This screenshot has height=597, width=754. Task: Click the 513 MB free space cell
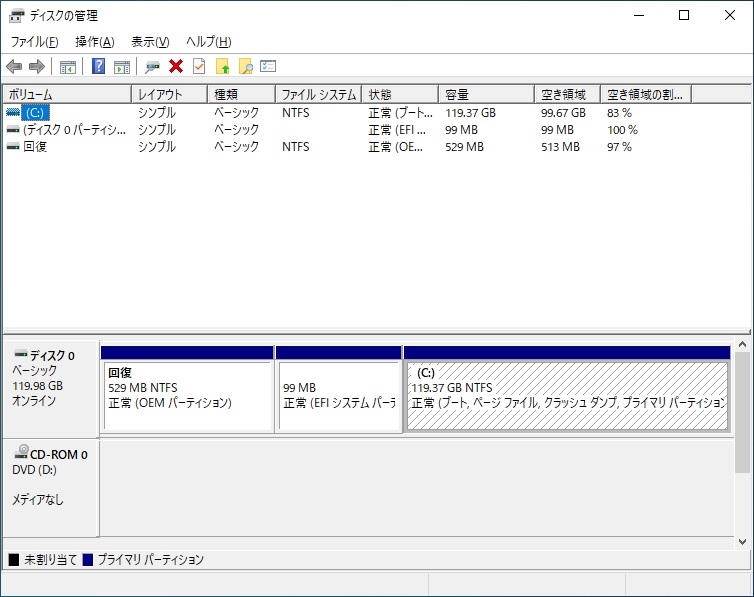coord(560,146)
